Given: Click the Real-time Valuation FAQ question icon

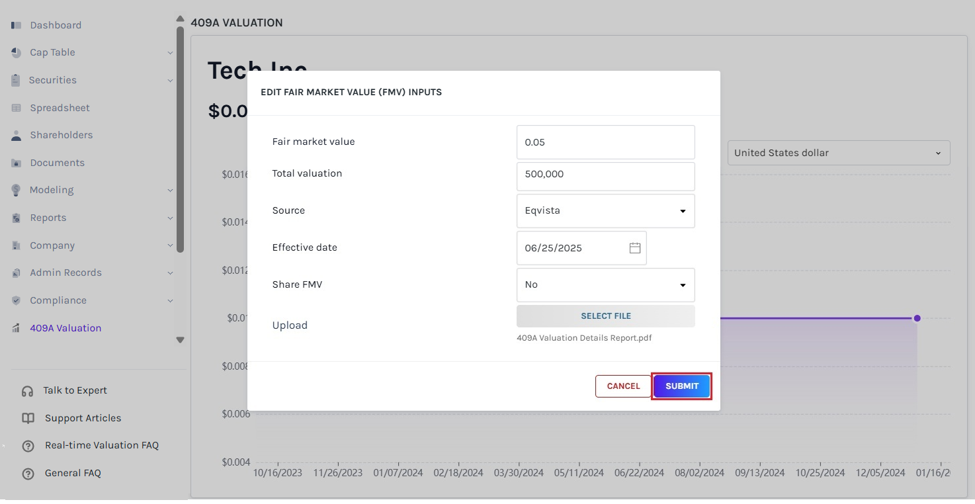Looking at the screenshot, I should [x=27, y=446].
